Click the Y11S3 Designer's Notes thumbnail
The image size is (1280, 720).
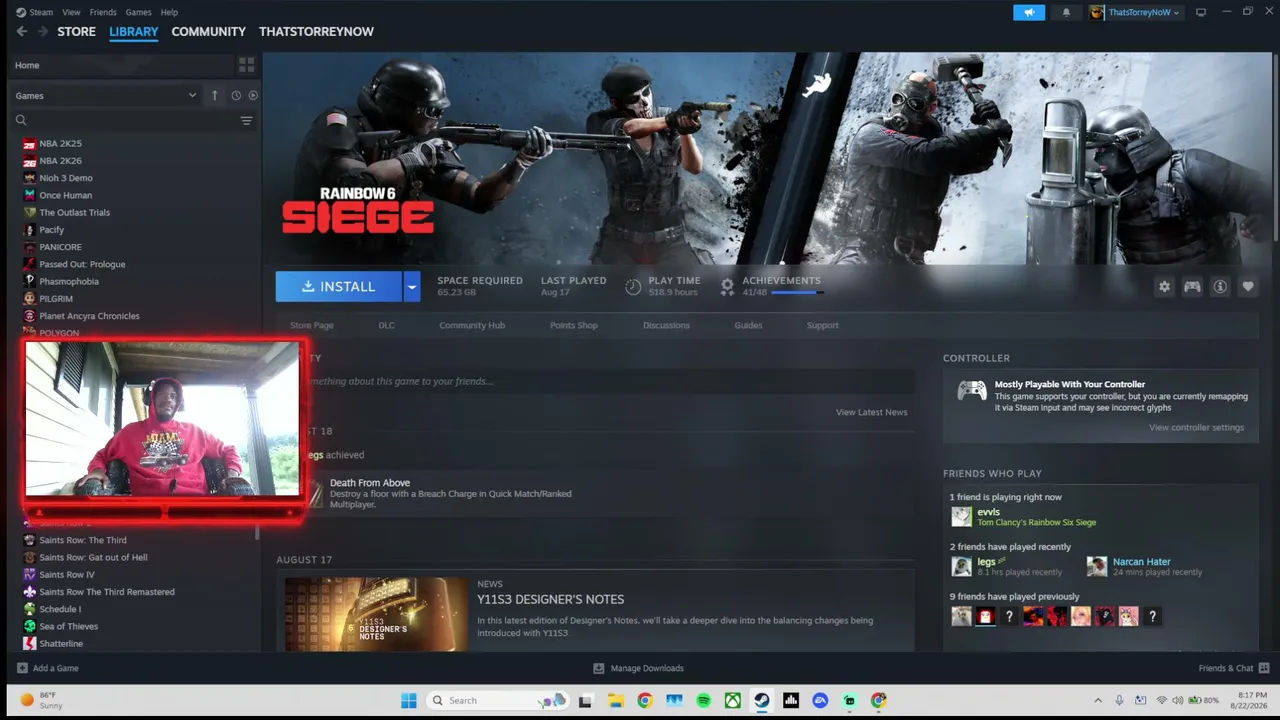(x=376, y=614)
